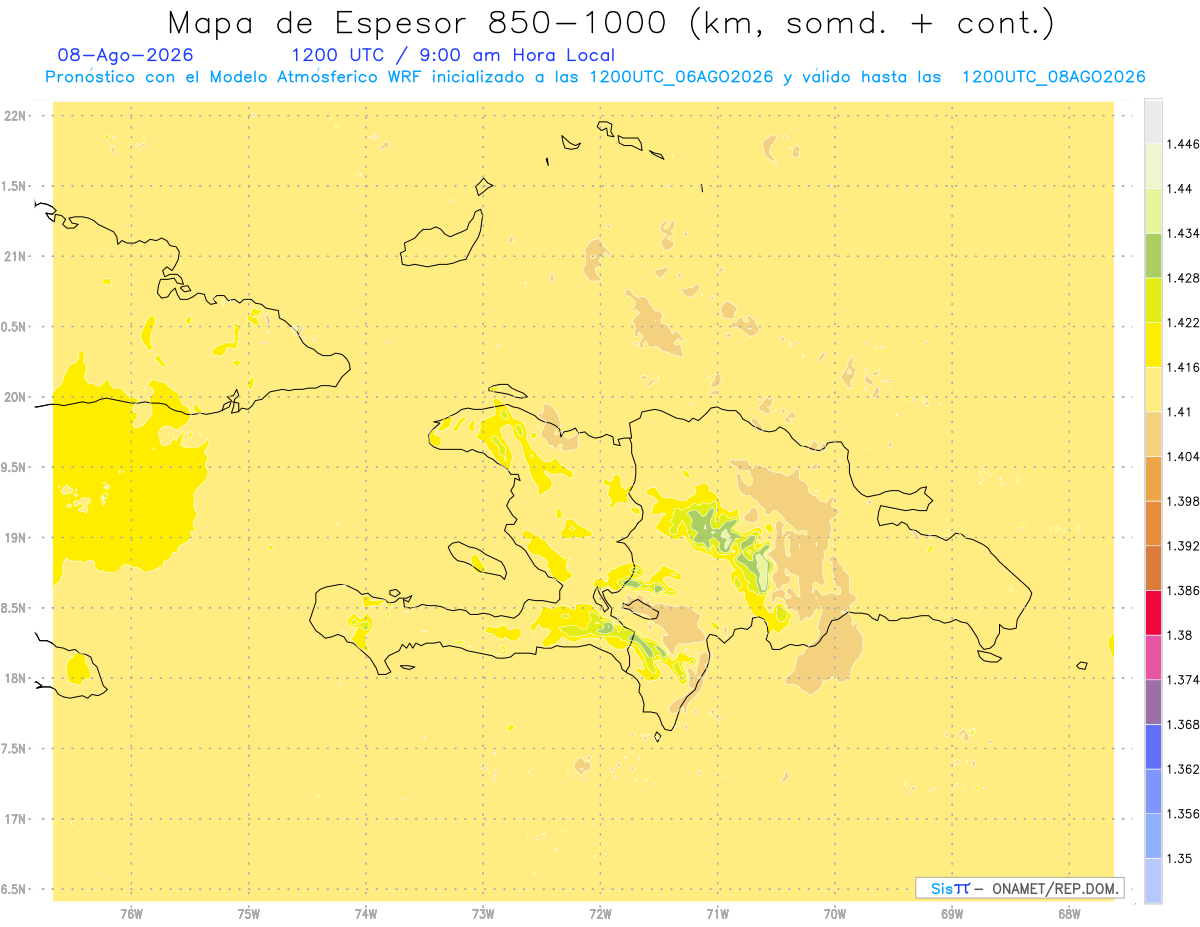This screenshot has width=1200, height=927.
Task: Click the latitude label '19N'
Action: [x=15, y=537]
